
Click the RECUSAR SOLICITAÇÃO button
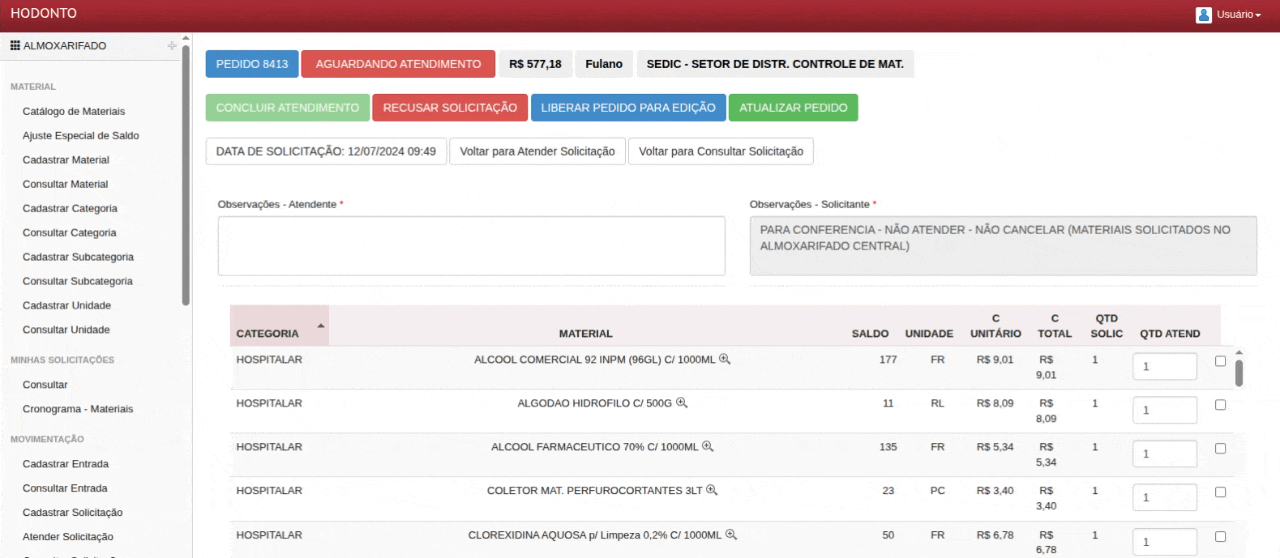pyautogui.click(x=449, y=108)
